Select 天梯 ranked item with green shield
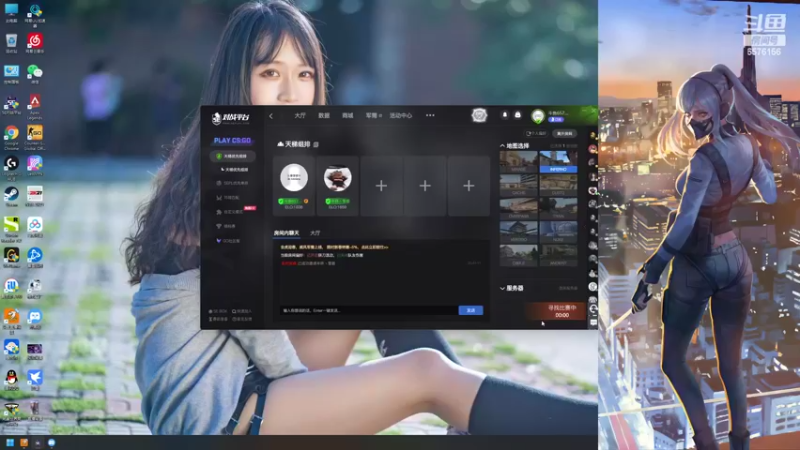Viewport: 800px width, 450px height. tap(232, 156)
